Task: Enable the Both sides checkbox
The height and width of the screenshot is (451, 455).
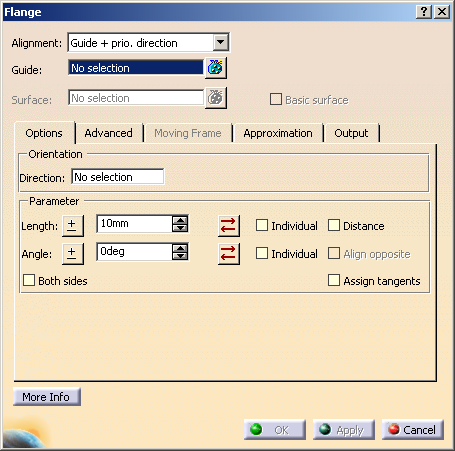Action: [29, 280]
